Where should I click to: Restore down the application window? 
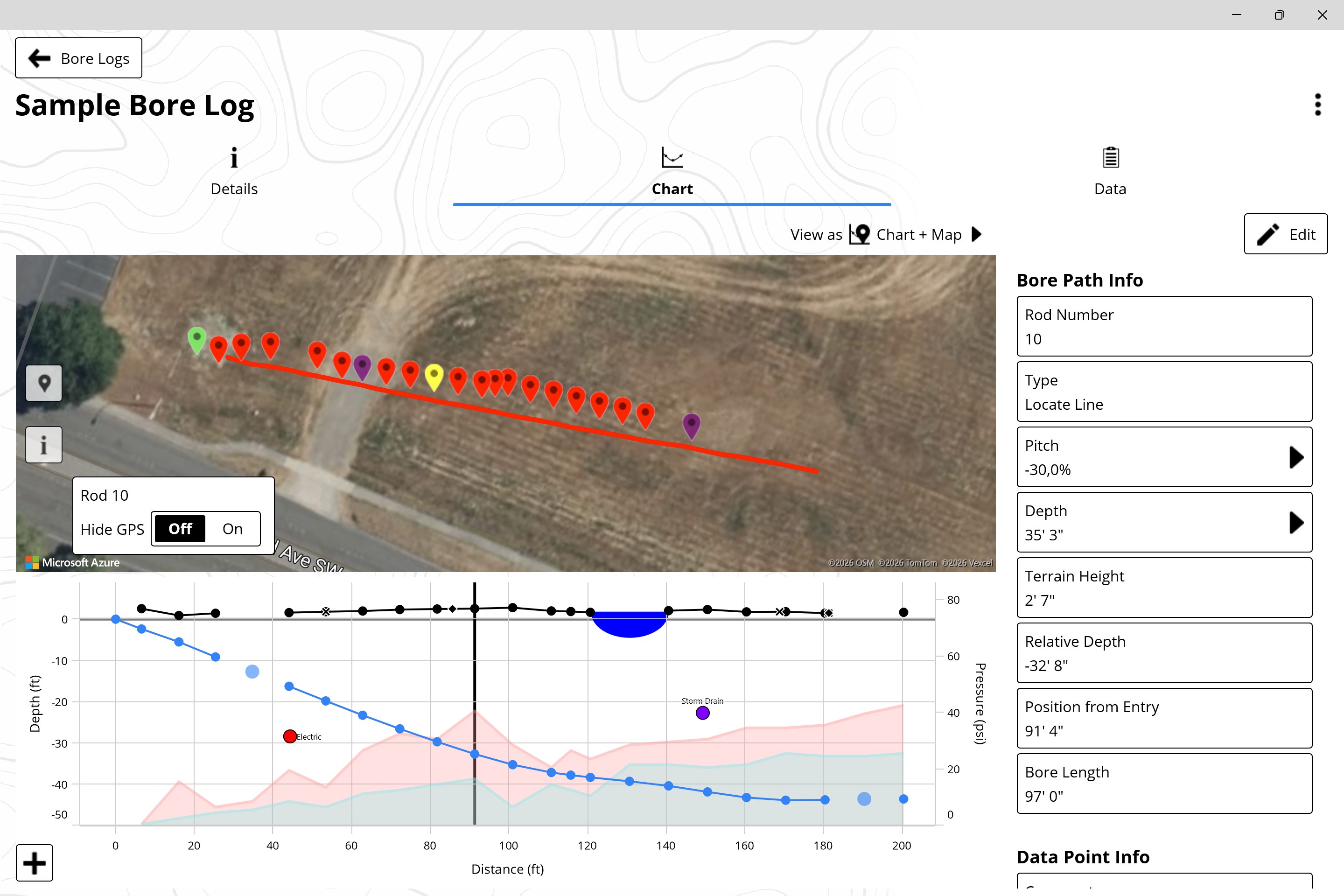point(1280,15)
